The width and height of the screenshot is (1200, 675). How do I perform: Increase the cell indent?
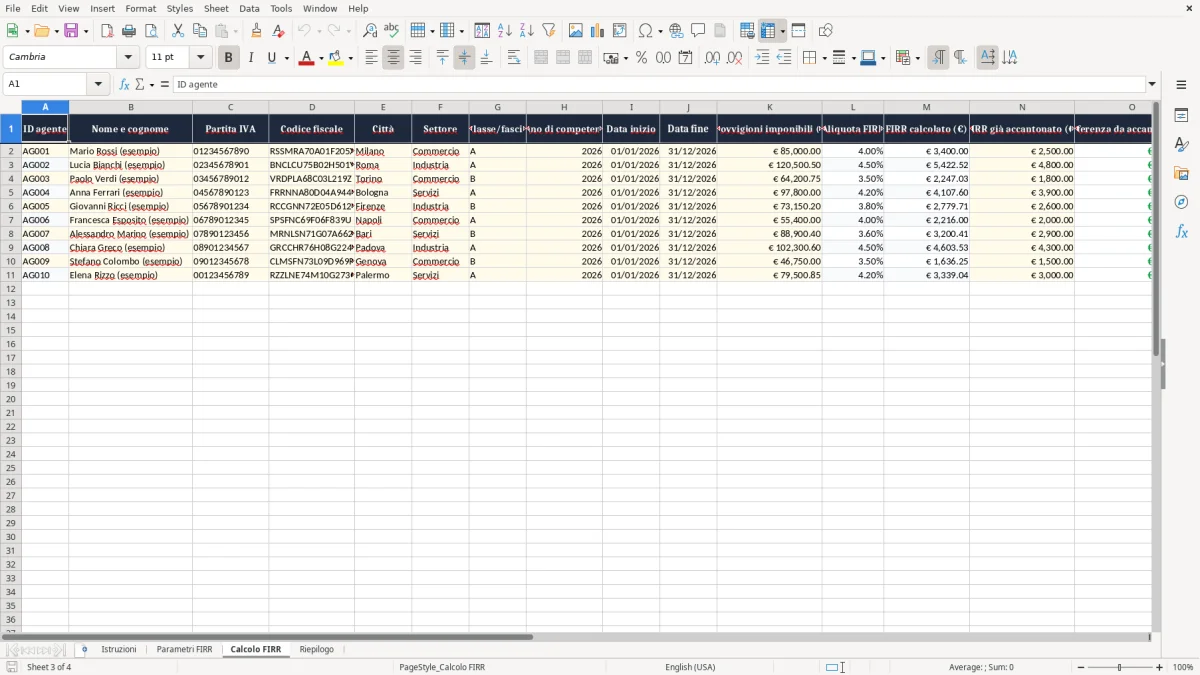(762, 58)
